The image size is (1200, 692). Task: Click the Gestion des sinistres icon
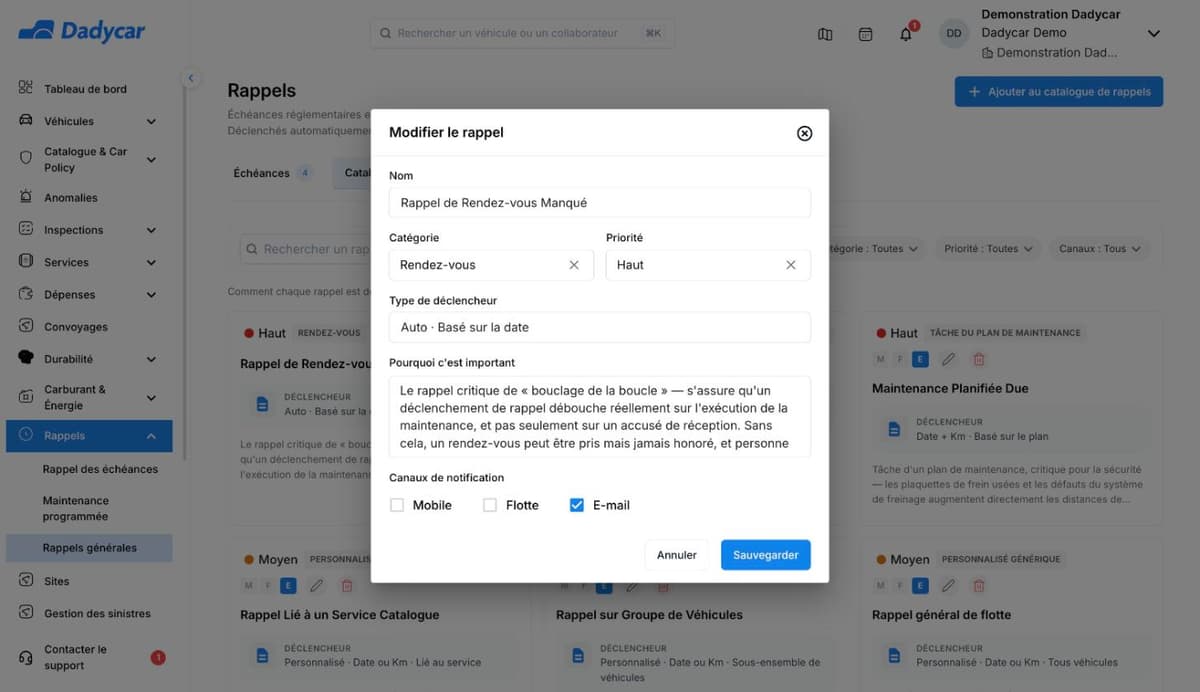click(x=26, y=613)
